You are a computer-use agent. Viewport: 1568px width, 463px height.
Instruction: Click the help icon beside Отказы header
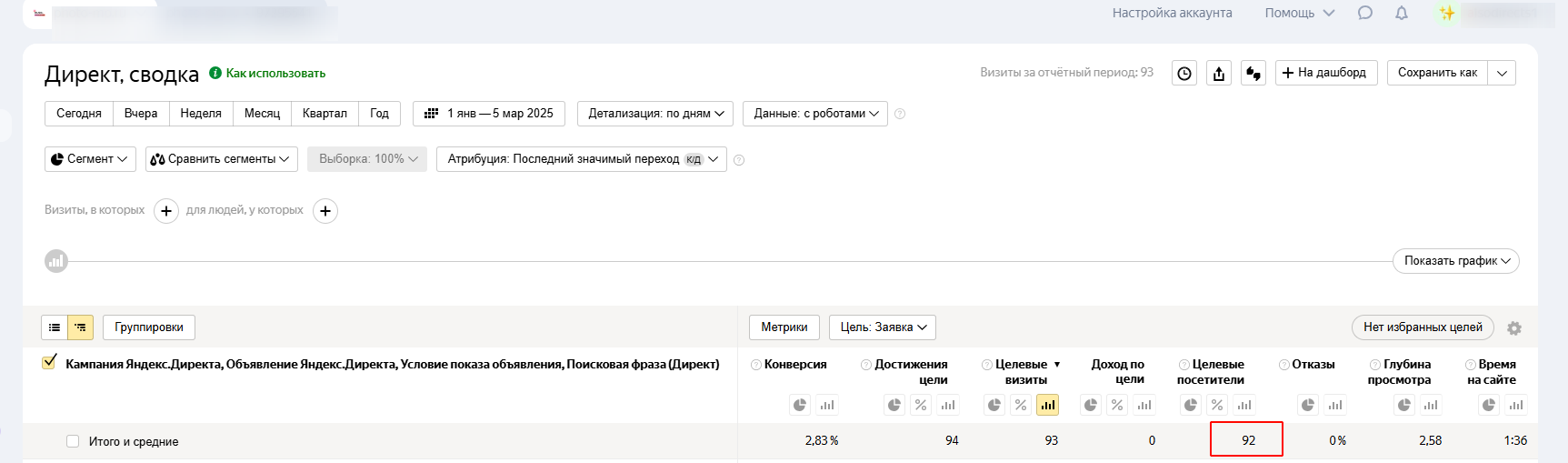click(x=1284, y=365)
